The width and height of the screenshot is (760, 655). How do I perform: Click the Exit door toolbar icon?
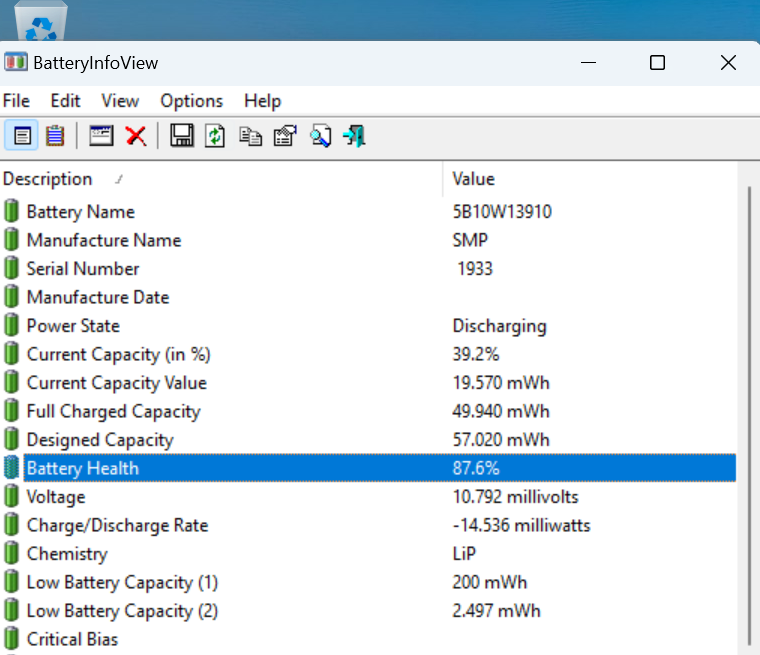coord(354,136)
